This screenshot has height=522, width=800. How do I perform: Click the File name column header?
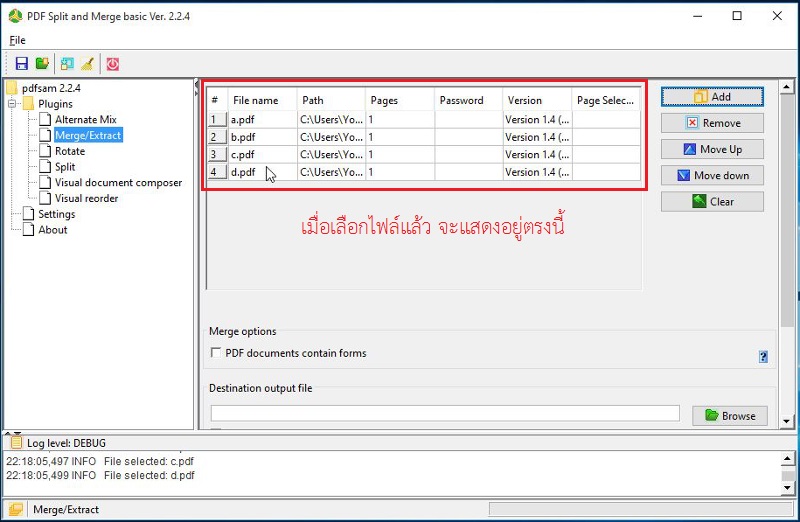tap(262, 100)
